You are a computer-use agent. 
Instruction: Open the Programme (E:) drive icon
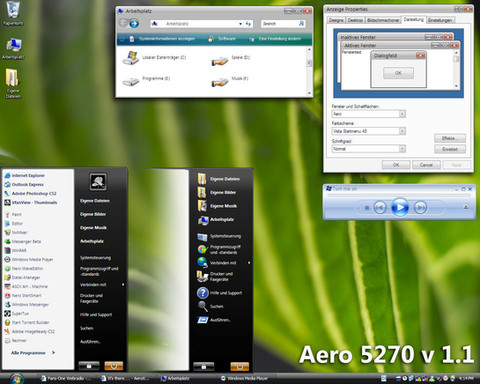131,81
